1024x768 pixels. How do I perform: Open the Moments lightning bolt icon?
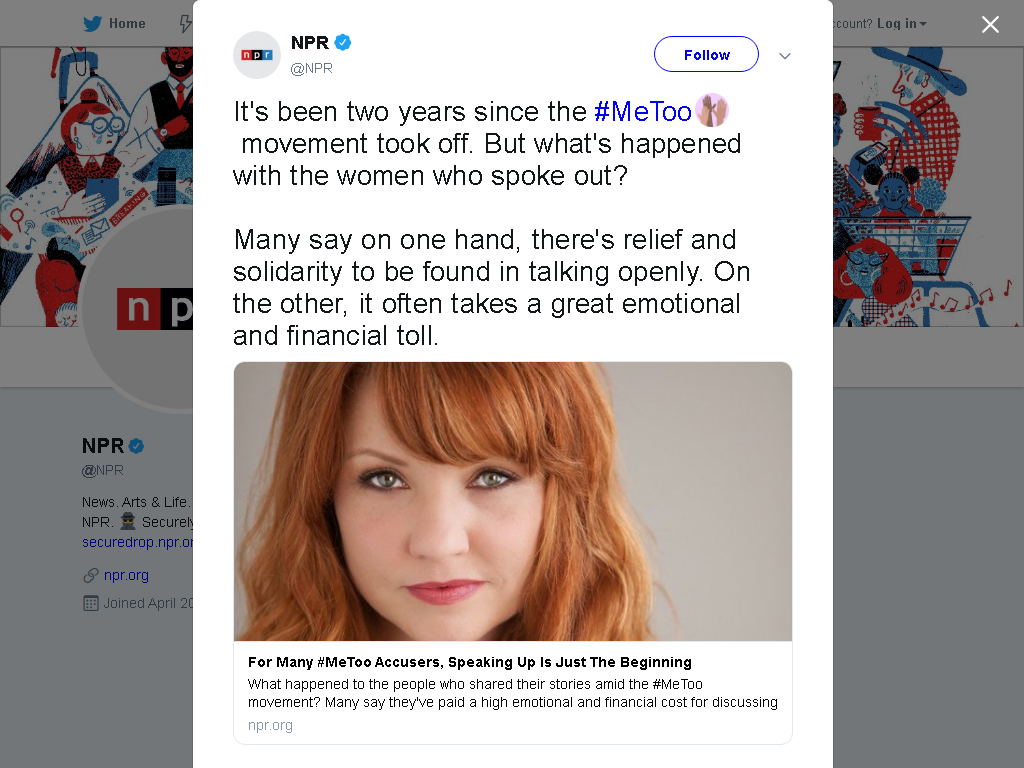click(186, 24)
